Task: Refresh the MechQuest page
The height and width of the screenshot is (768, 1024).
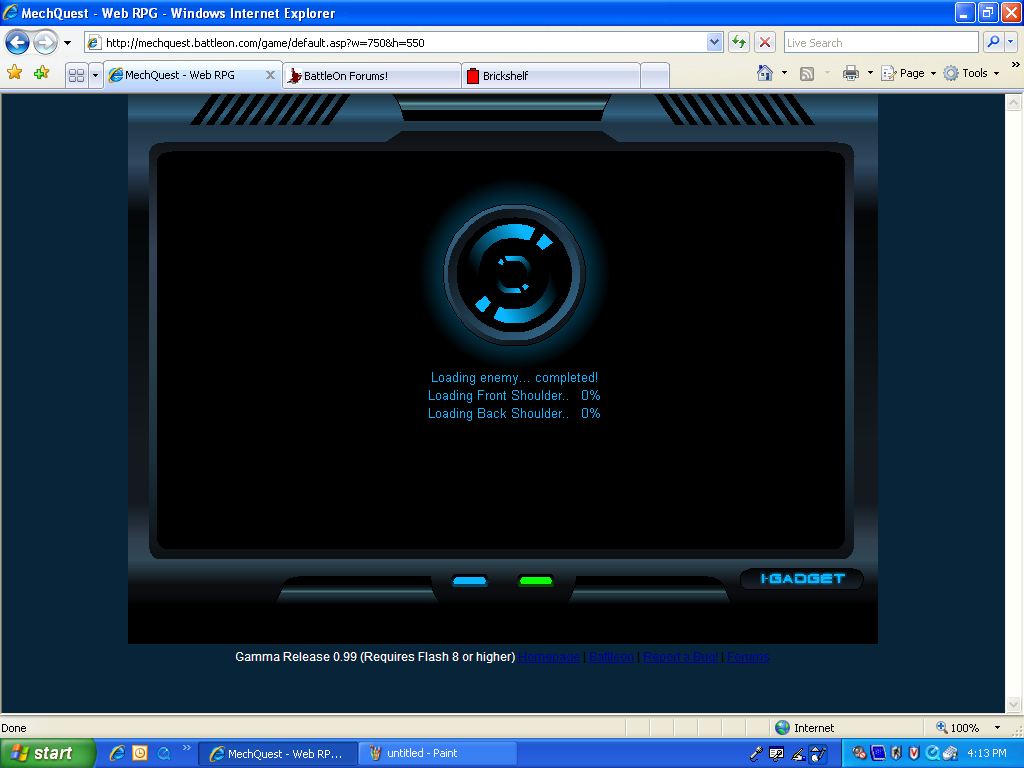Action: click(738, 42)
